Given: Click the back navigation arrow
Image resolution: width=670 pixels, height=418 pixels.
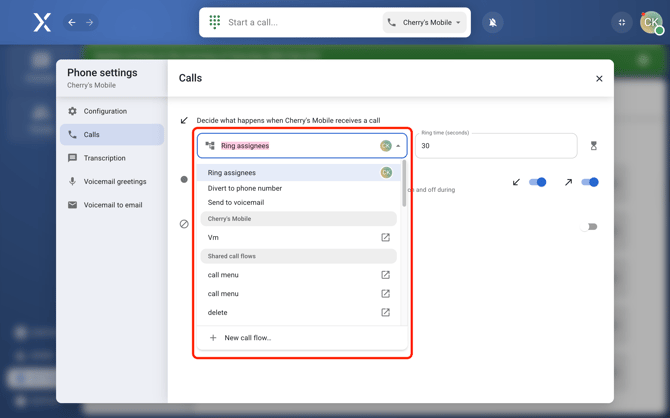Looking at the screenshot, I should (x=72, y=22).
